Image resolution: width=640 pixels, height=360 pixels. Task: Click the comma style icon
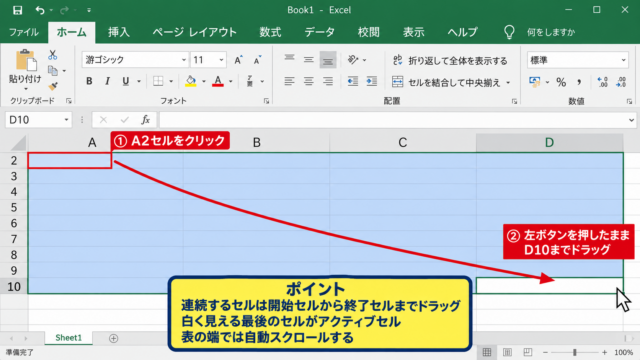pyautogui.click(x=579, y=82)
